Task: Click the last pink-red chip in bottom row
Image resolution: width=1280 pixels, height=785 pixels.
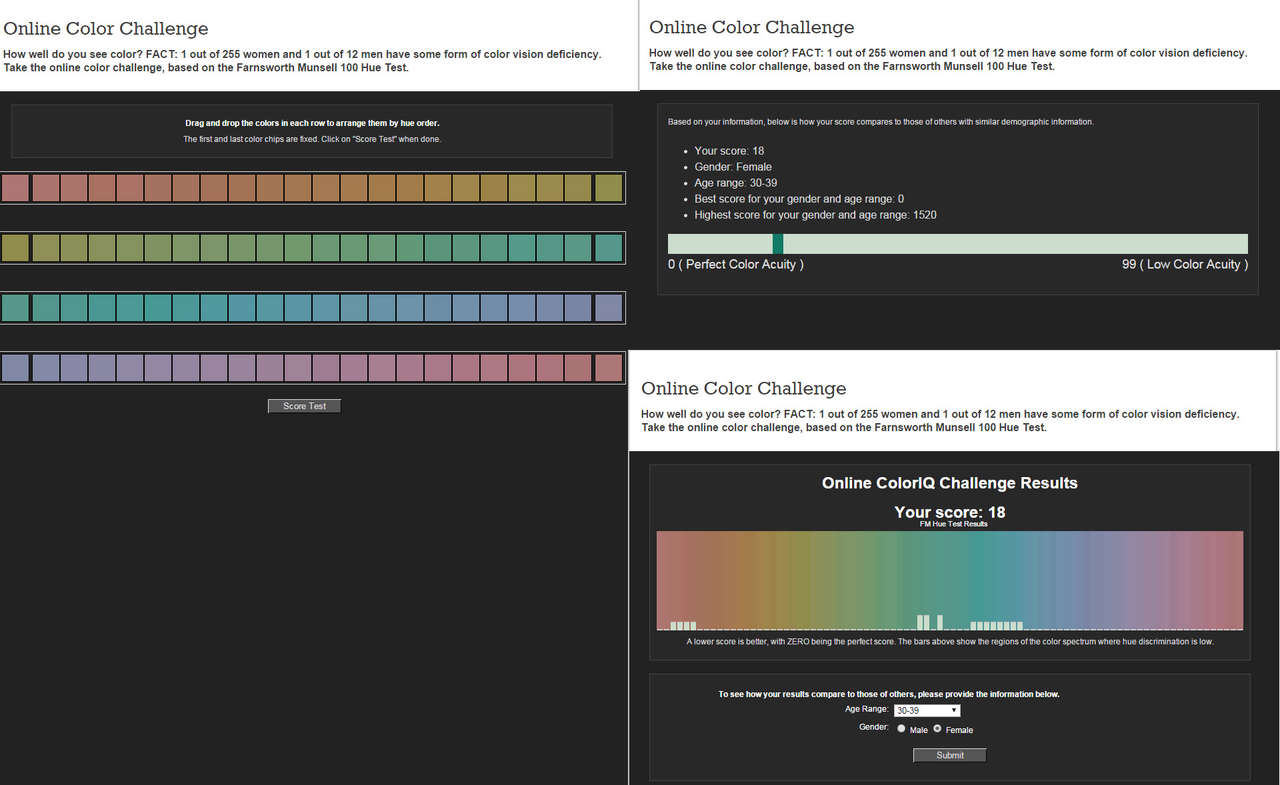Action: coord(608,368)
